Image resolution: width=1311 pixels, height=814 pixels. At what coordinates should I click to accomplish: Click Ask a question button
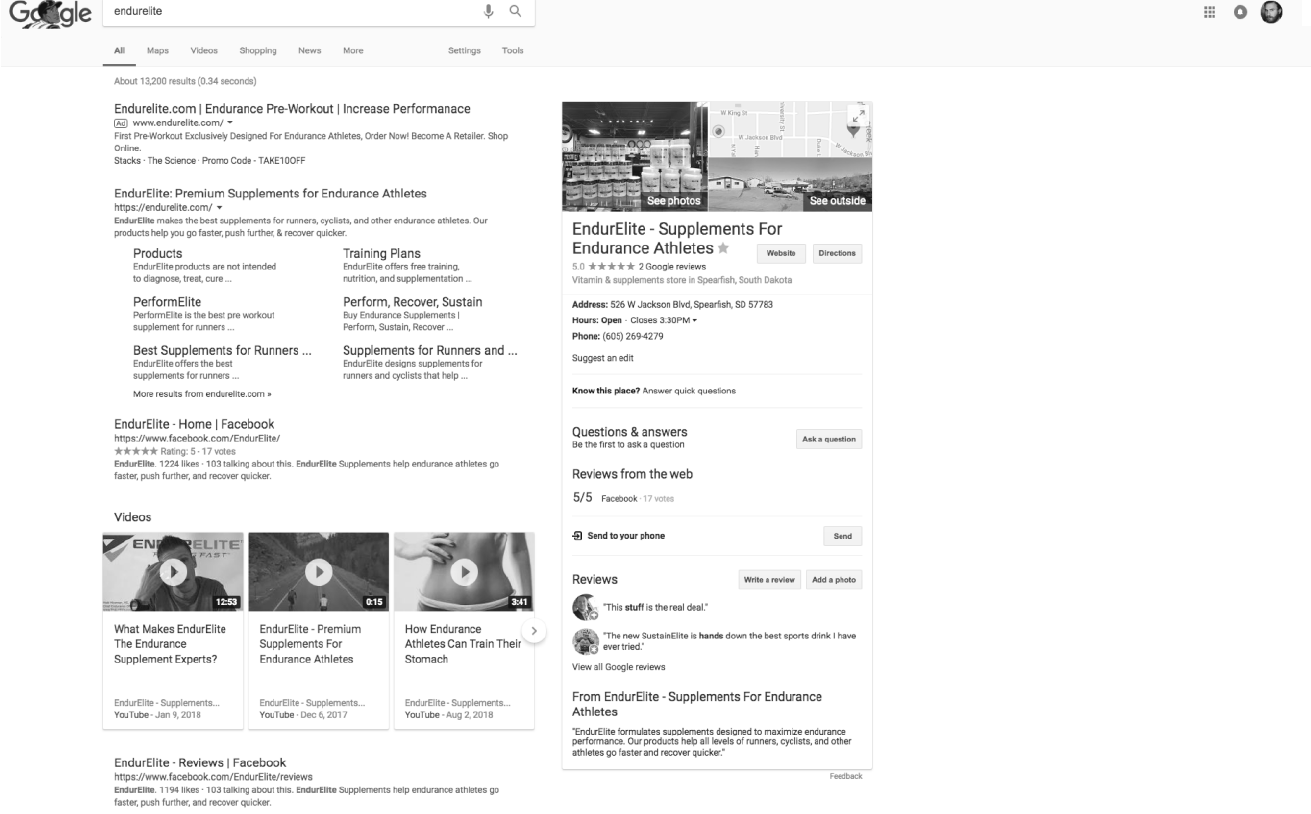829,439
